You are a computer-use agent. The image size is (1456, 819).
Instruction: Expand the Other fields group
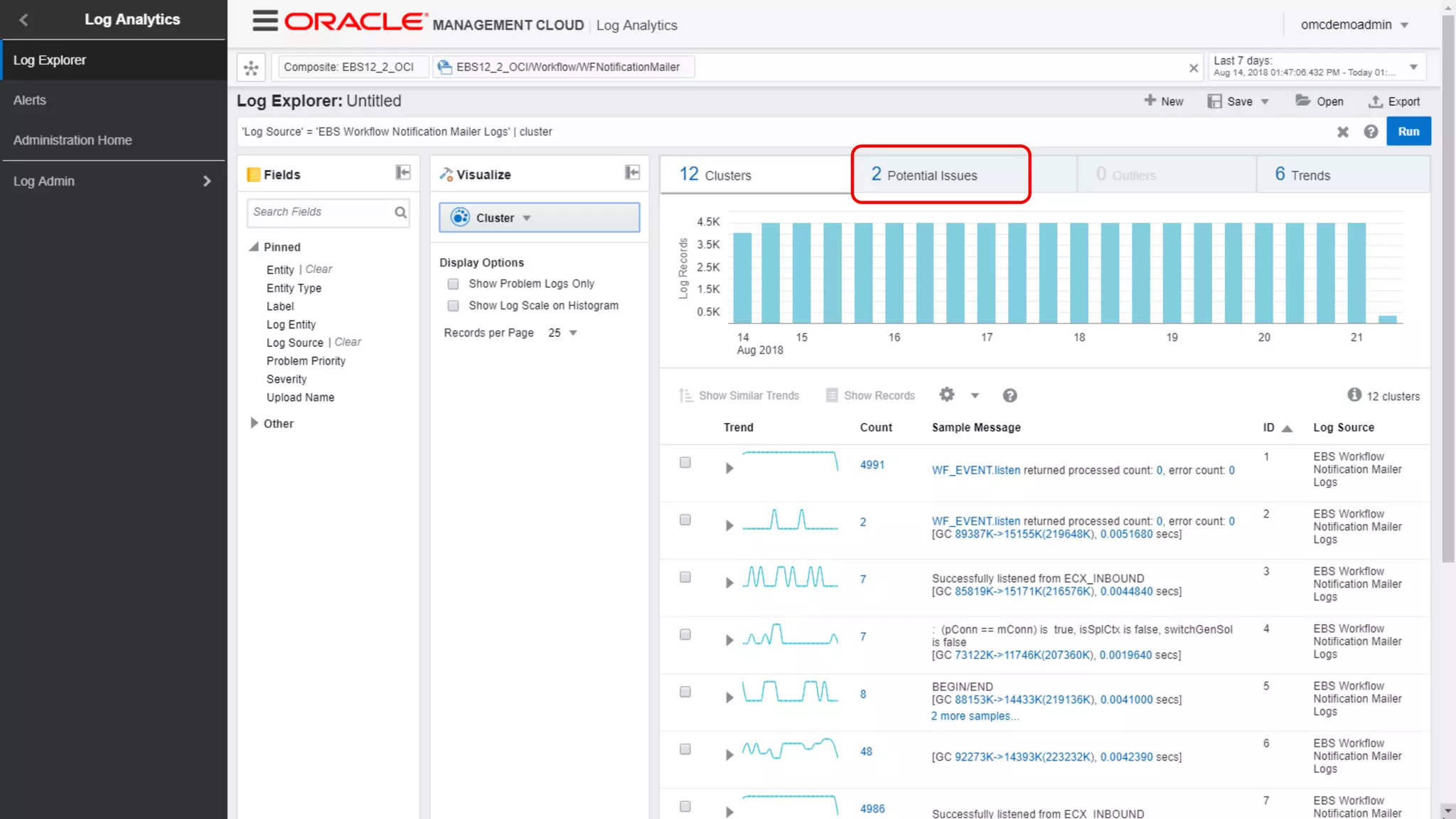pos(255,423)
